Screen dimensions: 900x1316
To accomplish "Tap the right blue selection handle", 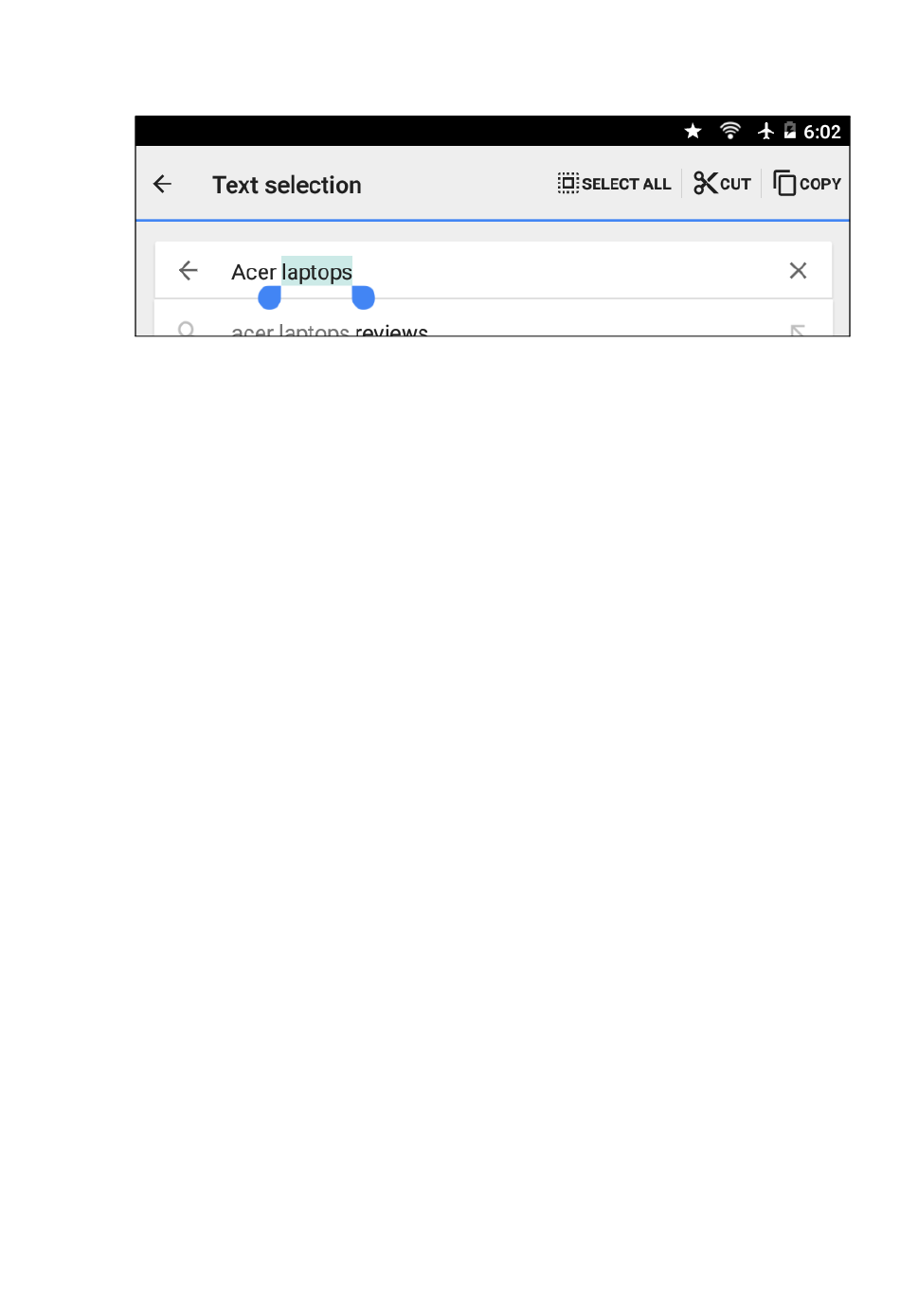I will pyautogui.click(x=363, y=297).
